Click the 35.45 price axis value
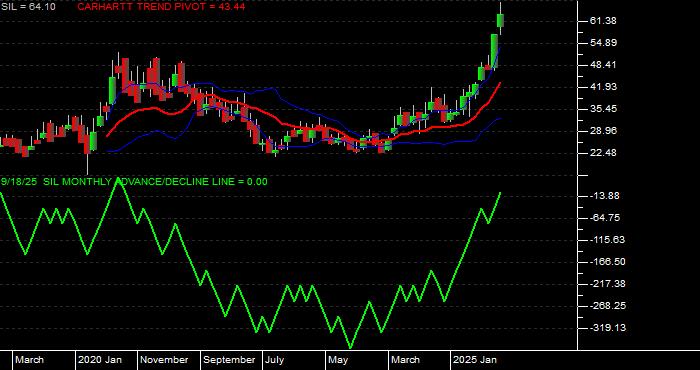This screenshot has width=700, height=370. coord(603,109)
